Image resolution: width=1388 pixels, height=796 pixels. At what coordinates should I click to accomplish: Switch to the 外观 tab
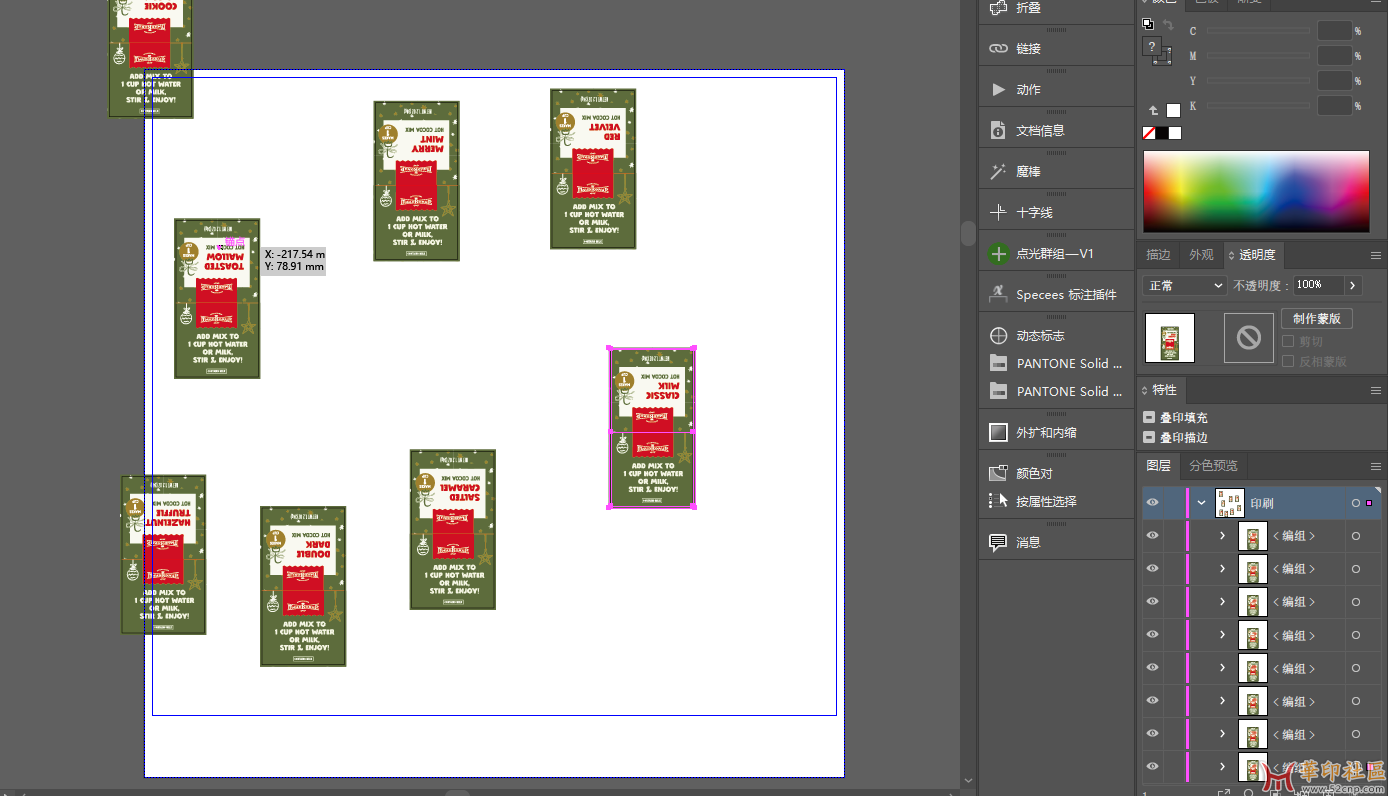1201,255
